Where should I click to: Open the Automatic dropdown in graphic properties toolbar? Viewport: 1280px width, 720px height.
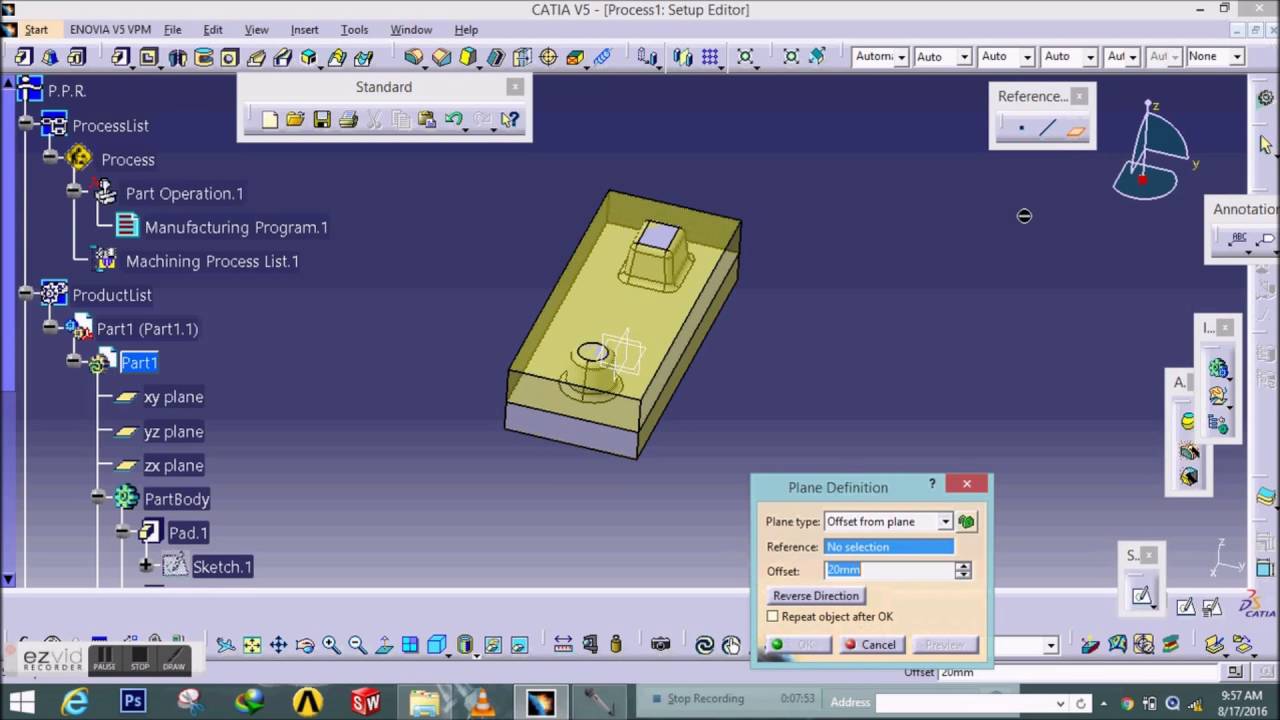coord(900,57)
